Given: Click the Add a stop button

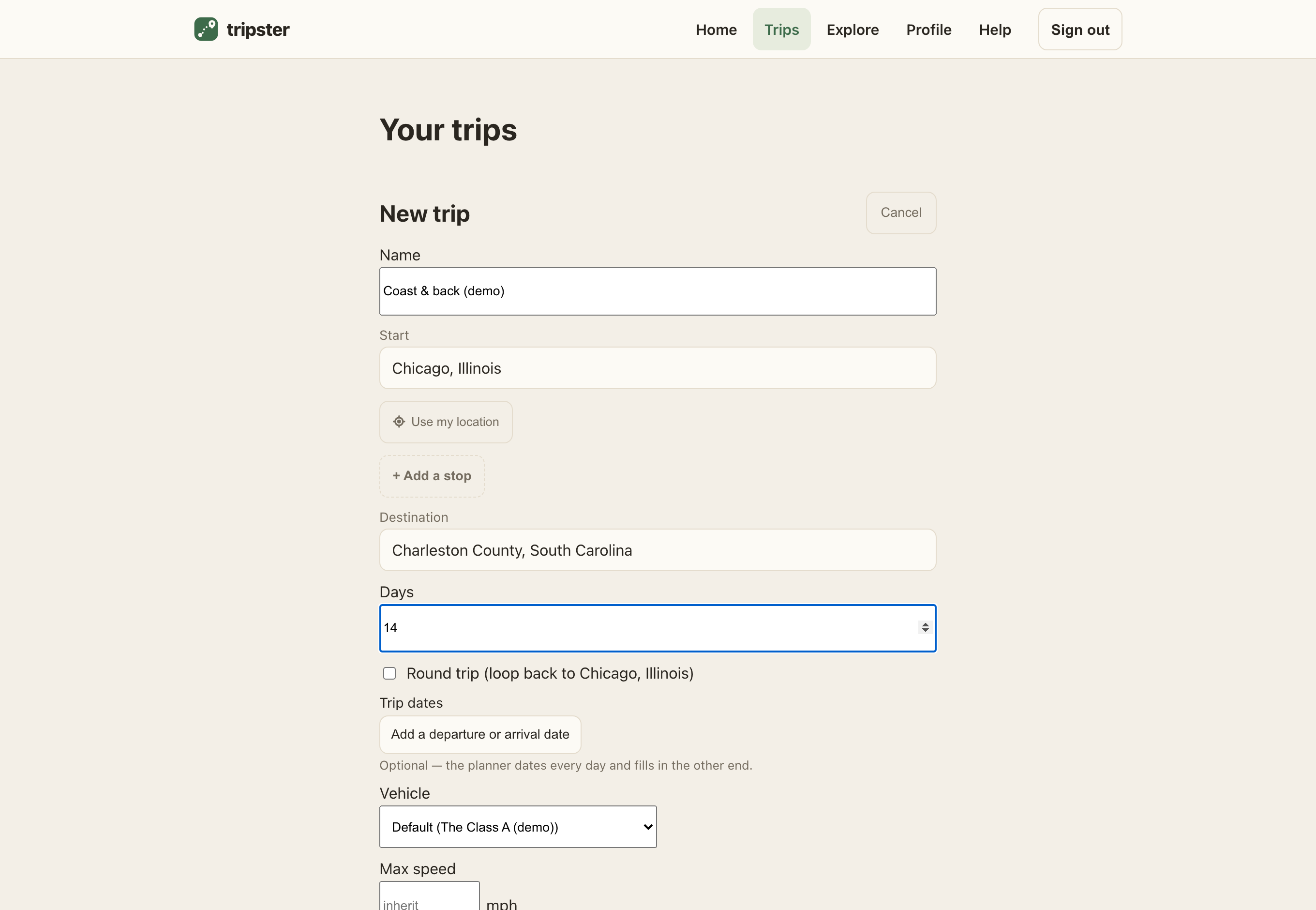Looking at the screenshot, I should 432,476.
